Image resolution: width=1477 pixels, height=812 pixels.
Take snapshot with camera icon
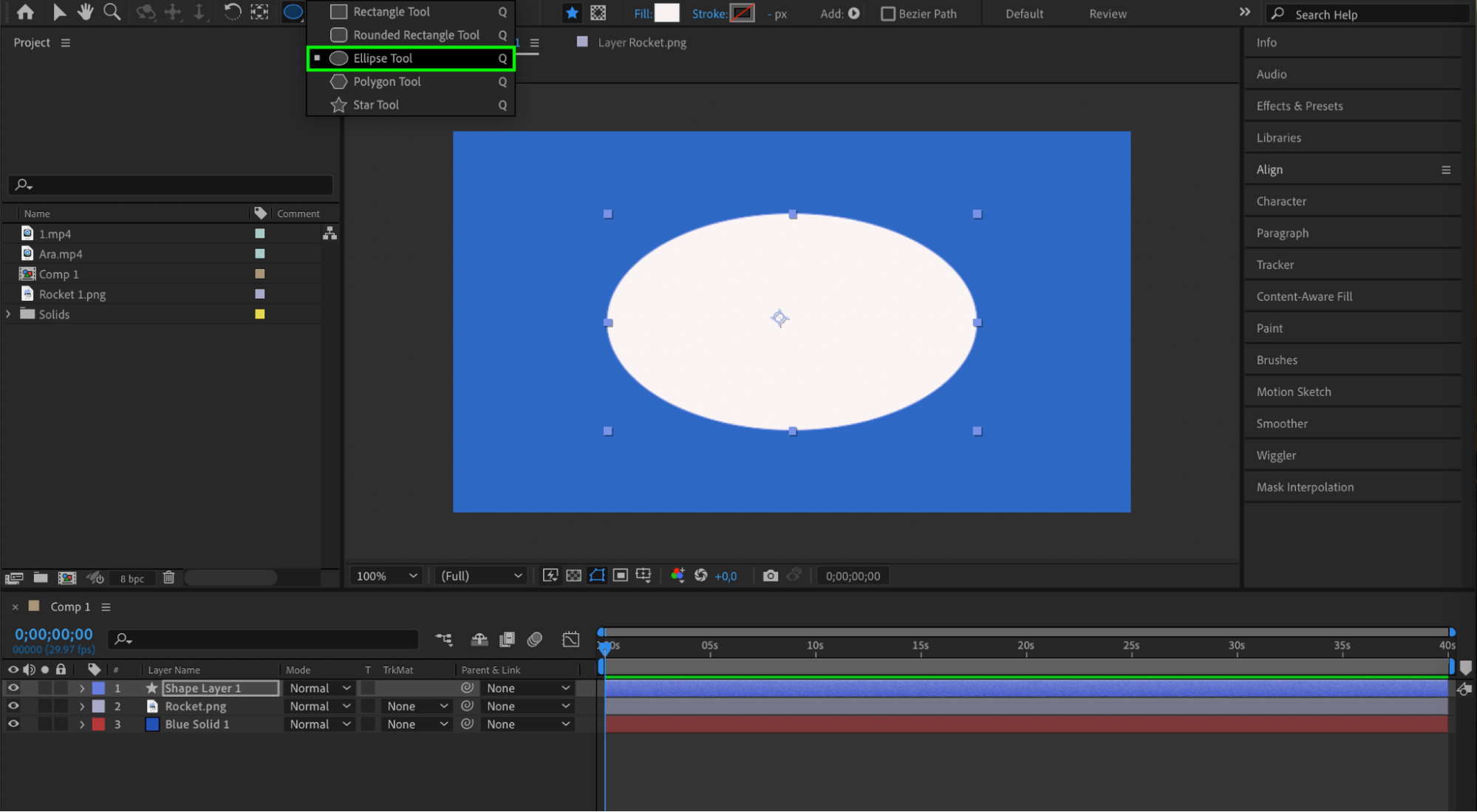[770, 576]
